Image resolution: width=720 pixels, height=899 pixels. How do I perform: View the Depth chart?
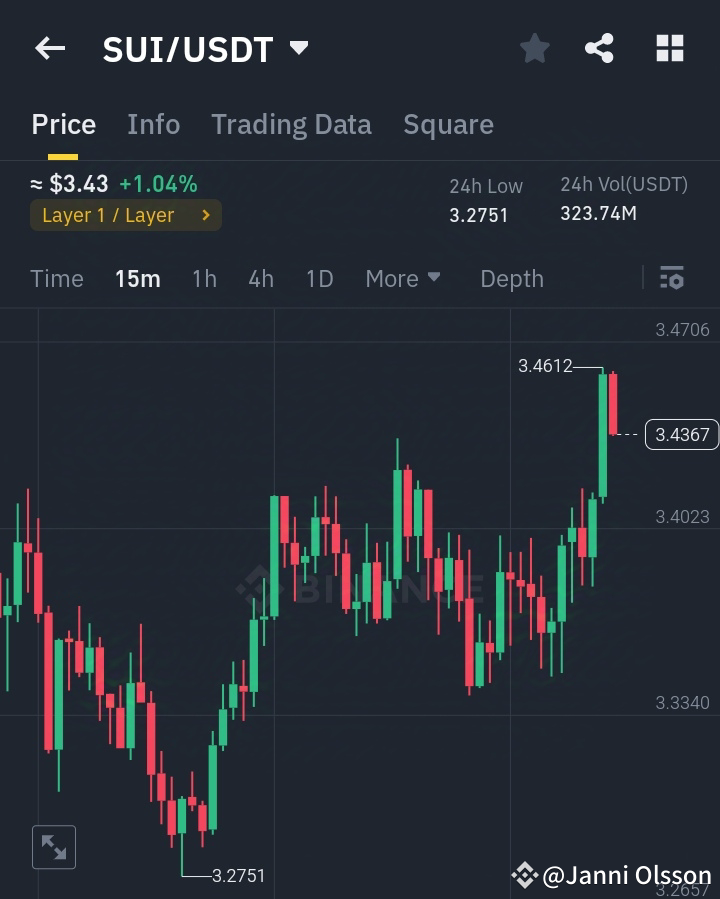coord(511,279)
